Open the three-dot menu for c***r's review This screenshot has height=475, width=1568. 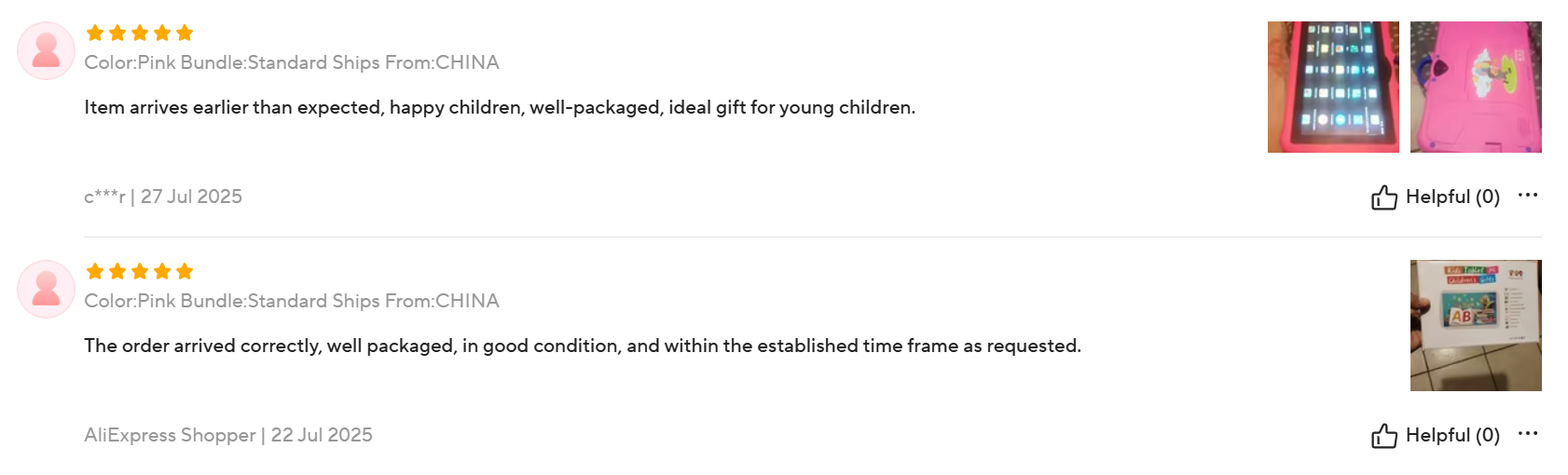[1527, 196]
